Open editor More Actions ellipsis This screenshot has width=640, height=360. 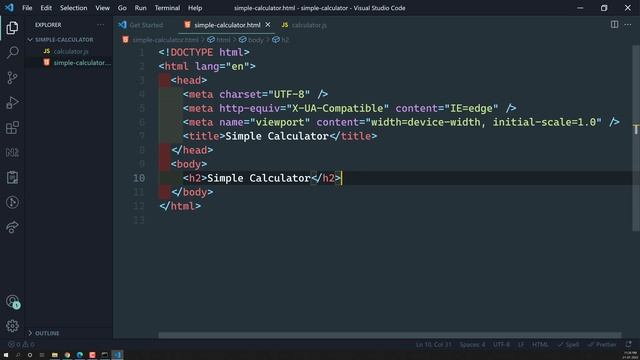point(628,25)
